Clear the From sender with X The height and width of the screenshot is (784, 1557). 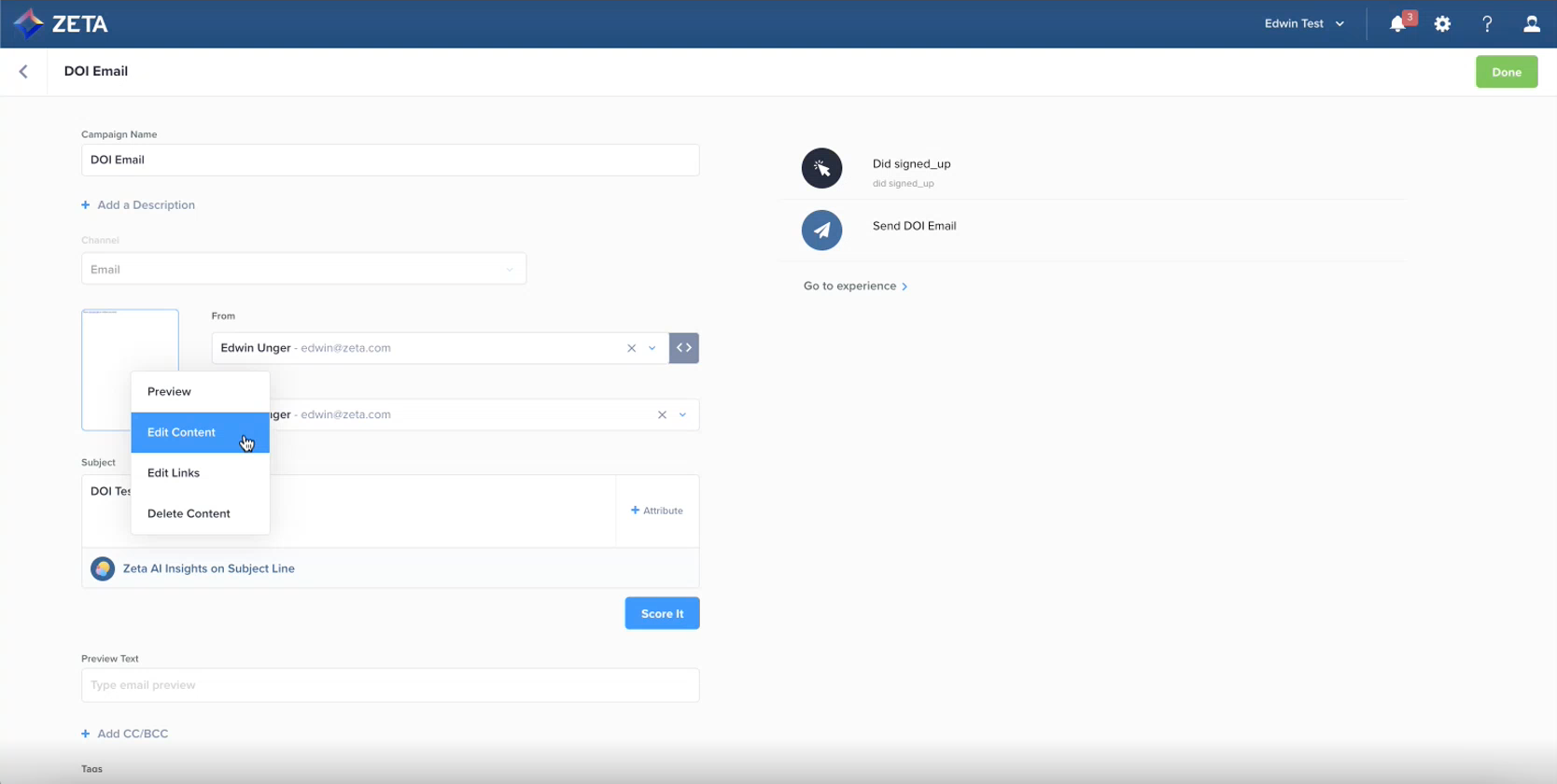point(632,348)
